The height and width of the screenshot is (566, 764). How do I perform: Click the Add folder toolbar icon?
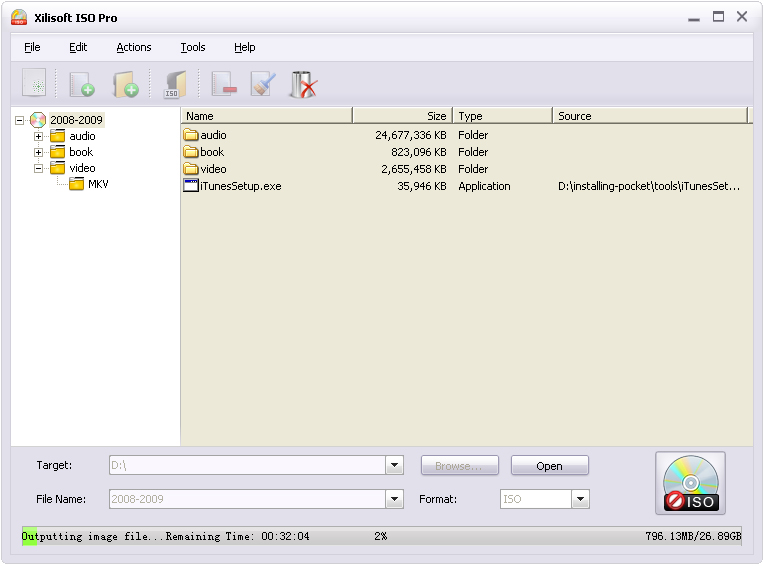[x=125, y=83]
